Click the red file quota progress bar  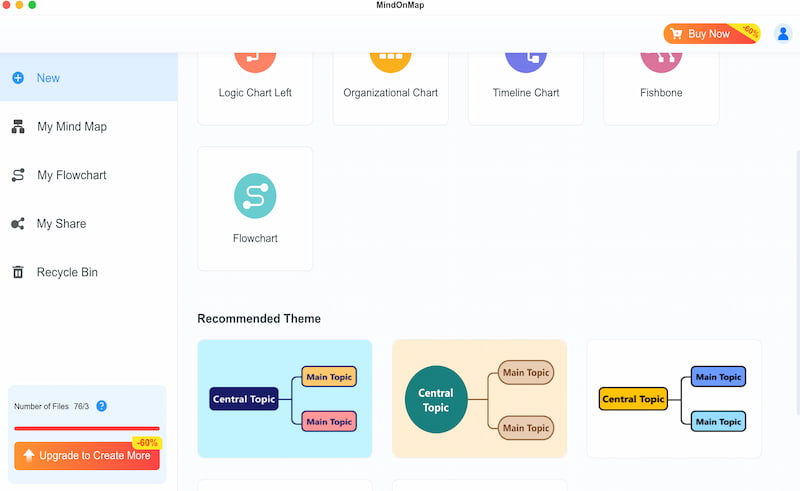coord(87,428)
